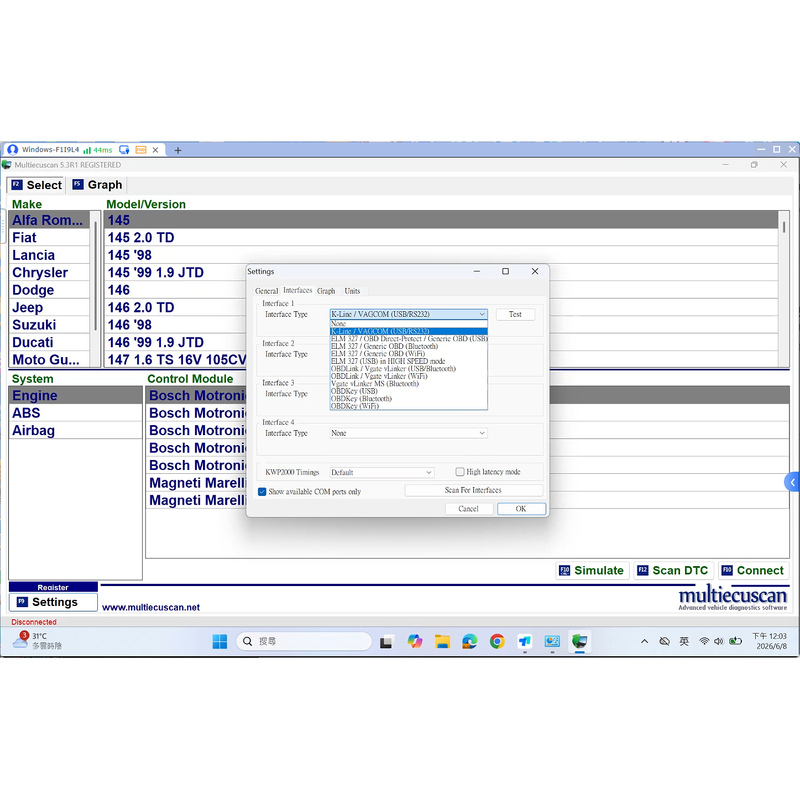The width and height of the screenshot is (800, 800).
Task: Open the Wi-Fi network tray icon
Action: coord(704,641)
